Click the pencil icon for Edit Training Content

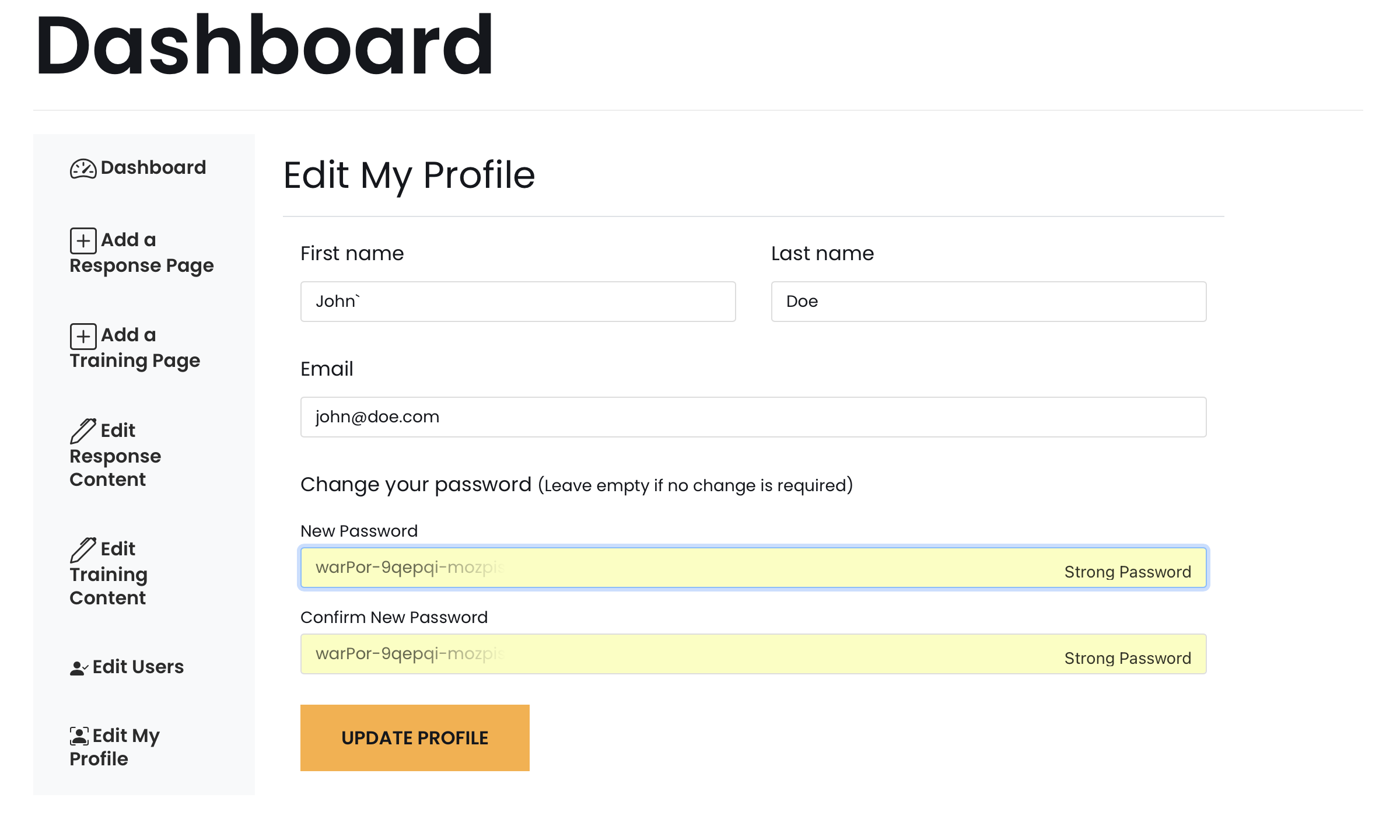click(83, 549)
